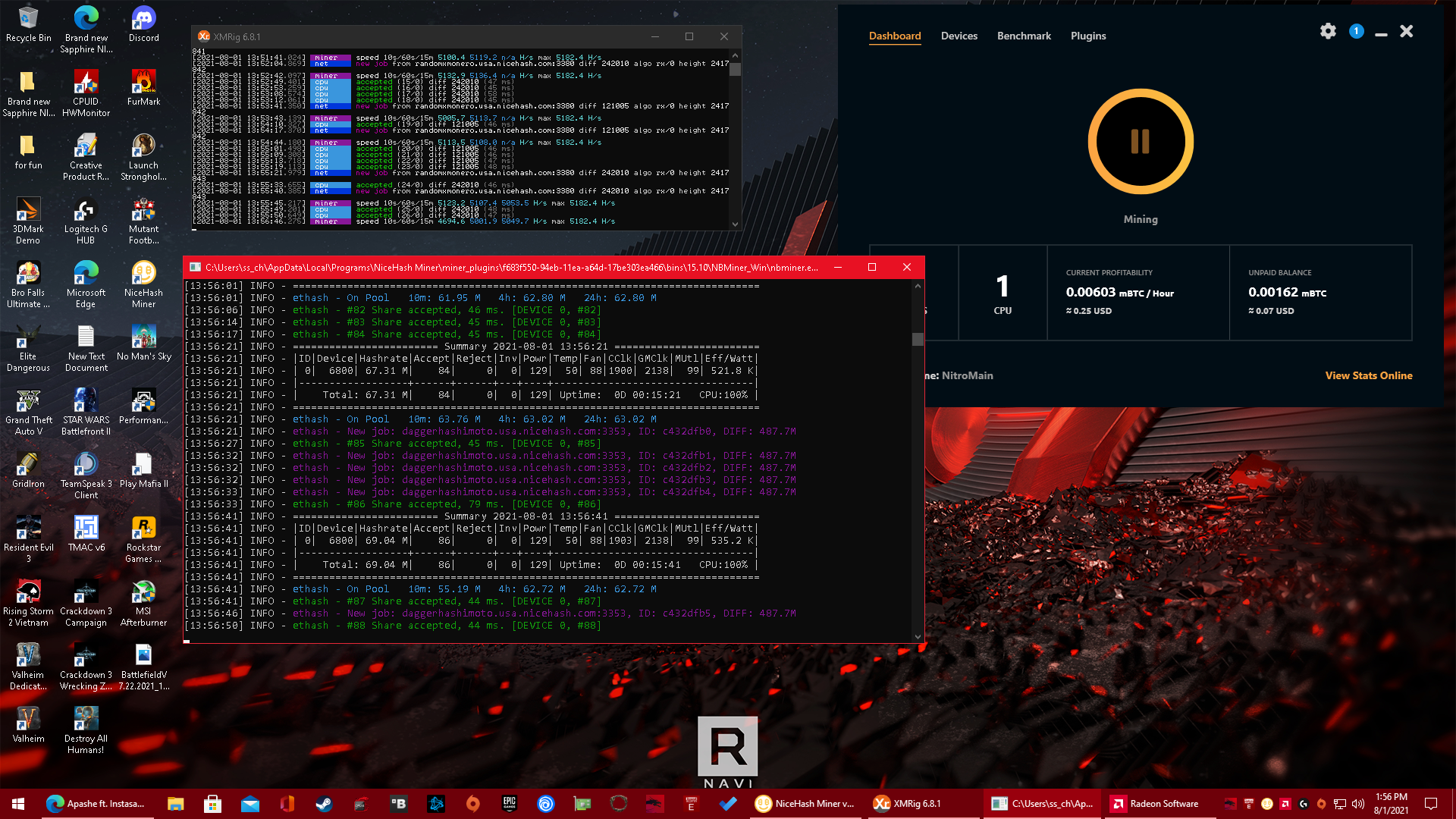Viewport: 1456px width, 819px height.
Task: Click the Unpaid Balance 0.00162 mBTC value
Action: click(x=1287, y=292)
